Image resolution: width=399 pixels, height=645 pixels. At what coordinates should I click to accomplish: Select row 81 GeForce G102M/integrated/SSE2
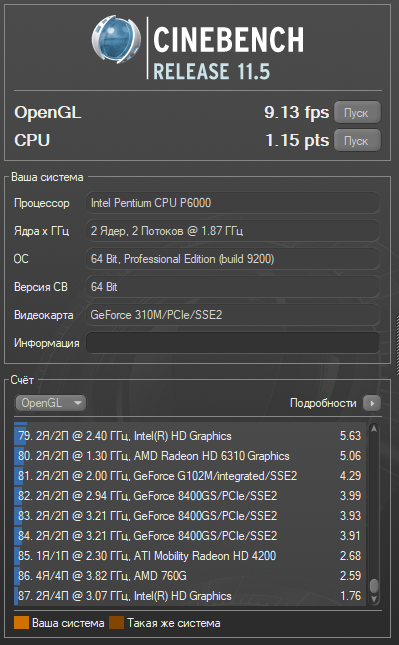[x=190, y=476]
